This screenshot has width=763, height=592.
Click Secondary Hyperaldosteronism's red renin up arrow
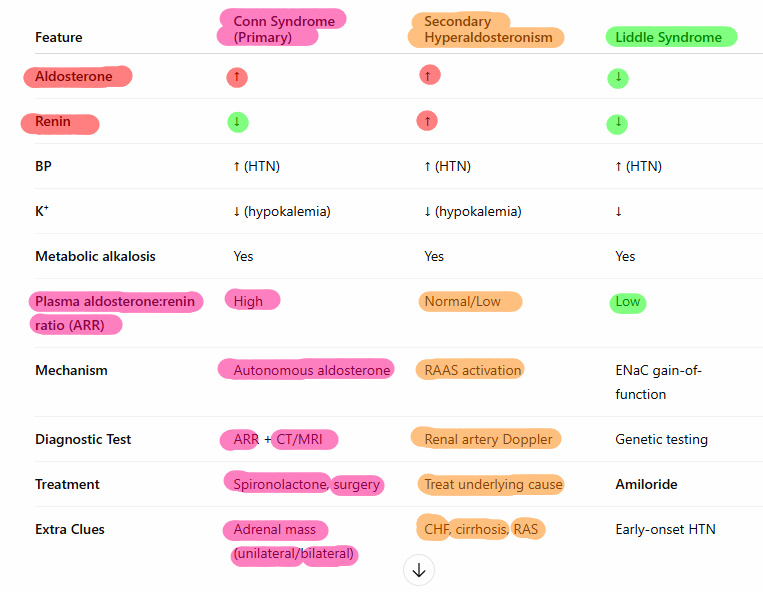tap(427, 121)
